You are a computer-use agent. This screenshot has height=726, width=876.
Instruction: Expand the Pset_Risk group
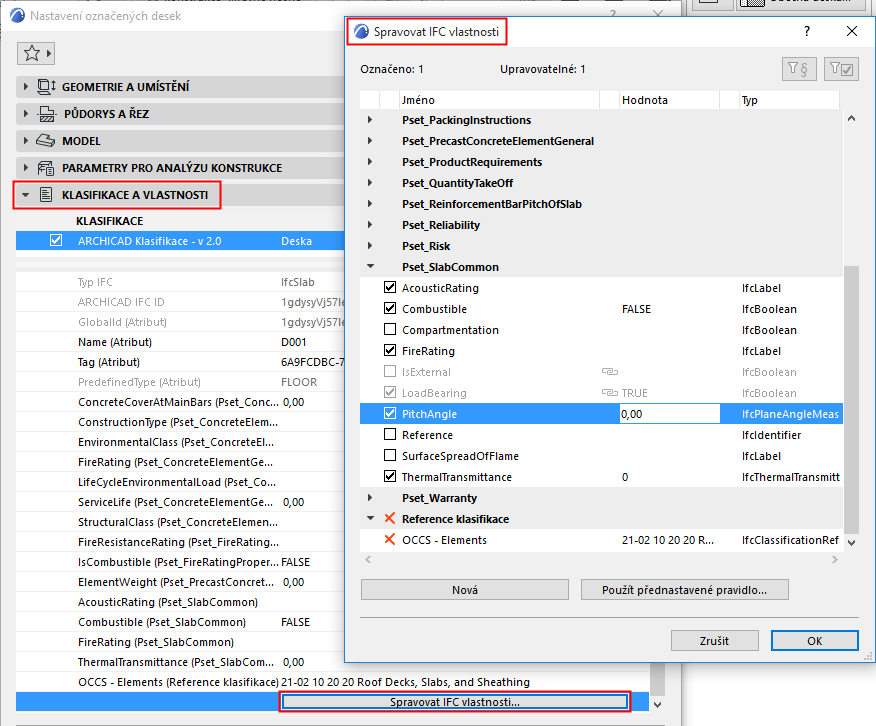tap(370, 245)
